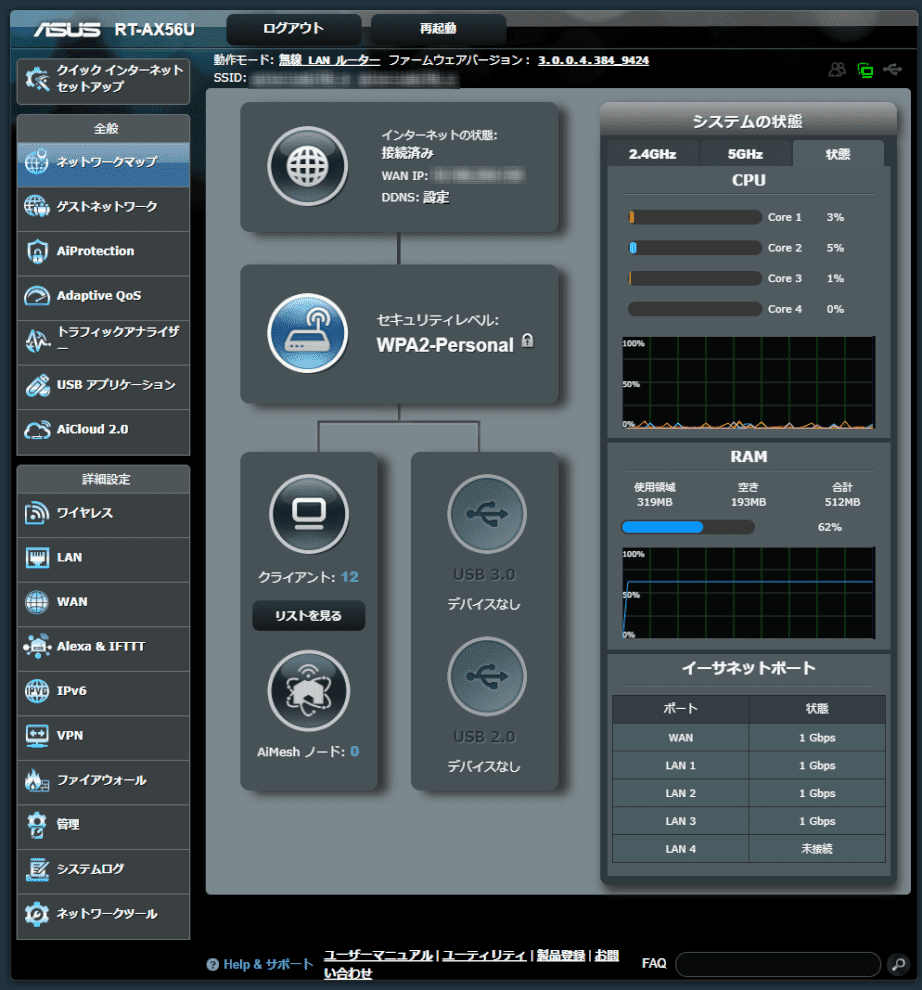Click the USB 2.0 device icon
922x990 pixels.
click(487, 676)
